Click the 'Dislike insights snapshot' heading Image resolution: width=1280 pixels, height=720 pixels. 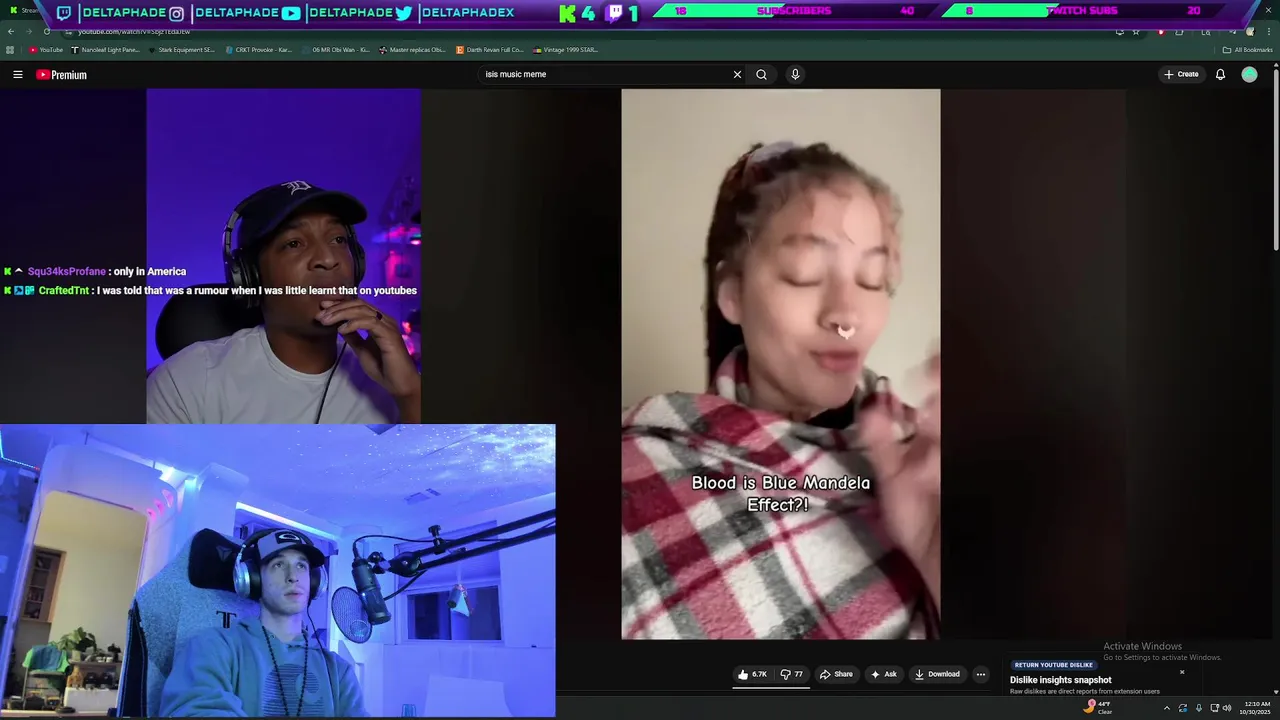pyautogui.click(x=1060, y=680)
